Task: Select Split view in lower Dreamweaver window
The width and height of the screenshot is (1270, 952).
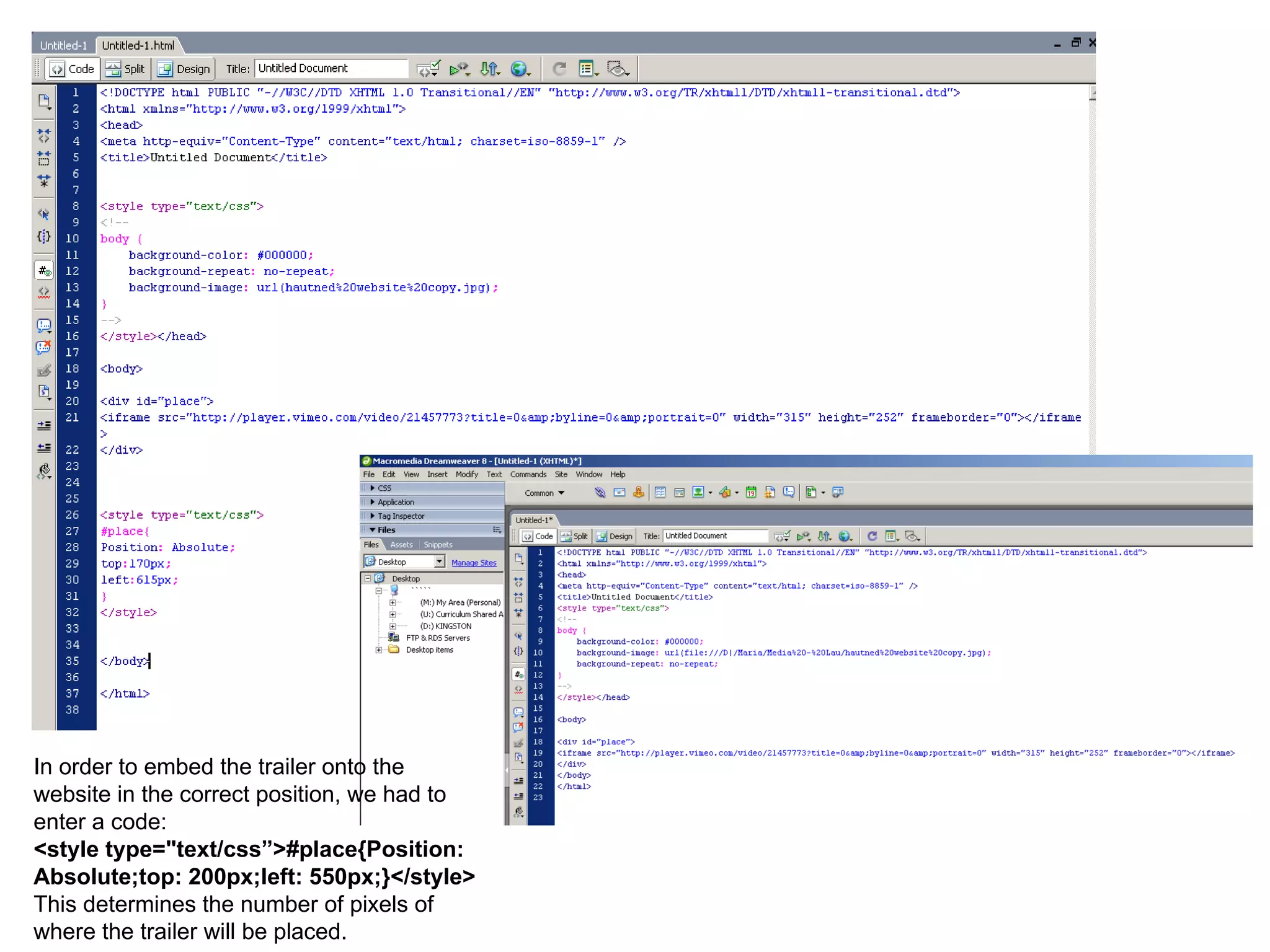Action: [574, 537]
